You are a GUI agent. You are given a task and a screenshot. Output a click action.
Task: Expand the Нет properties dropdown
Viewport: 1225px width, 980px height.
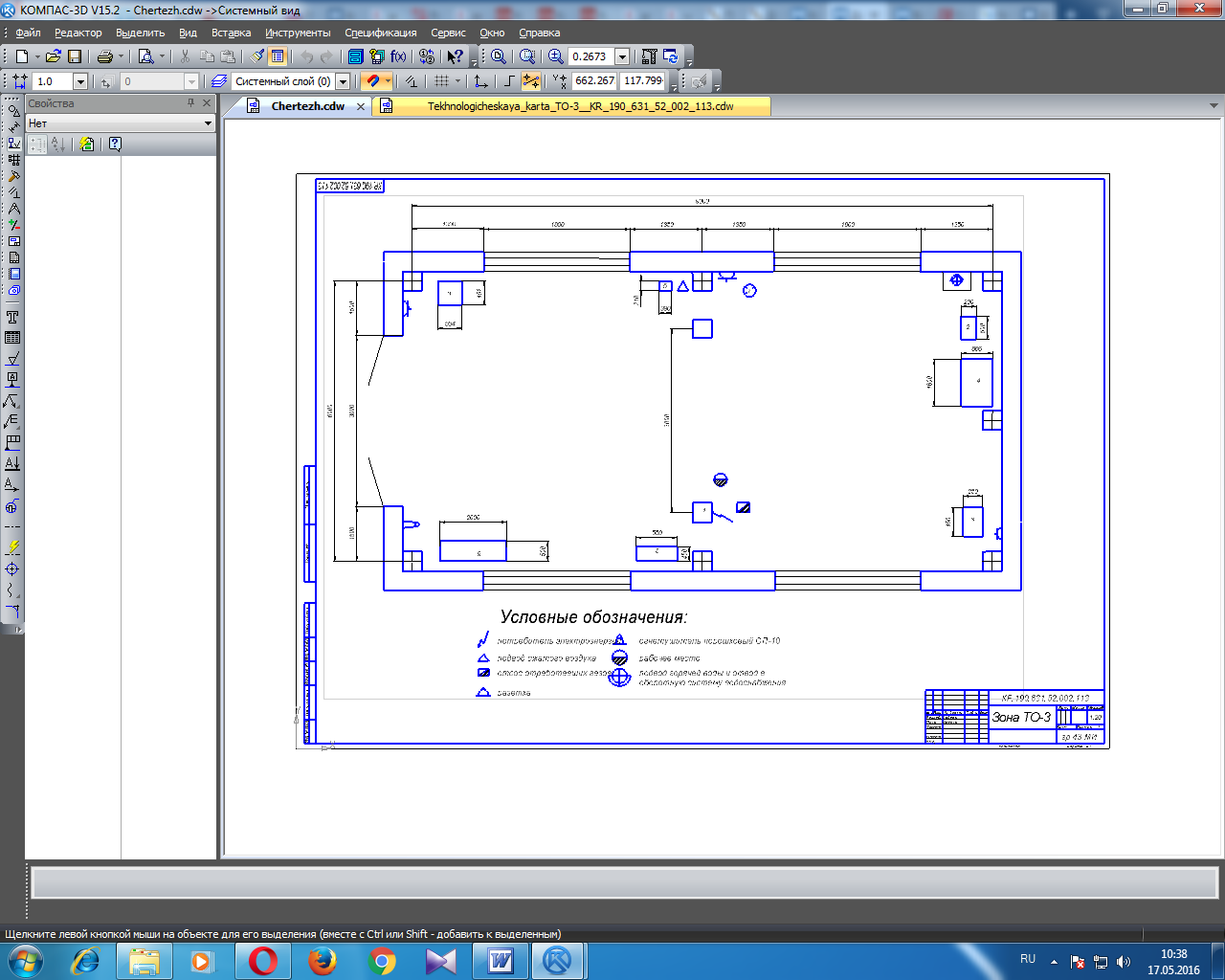208,123
